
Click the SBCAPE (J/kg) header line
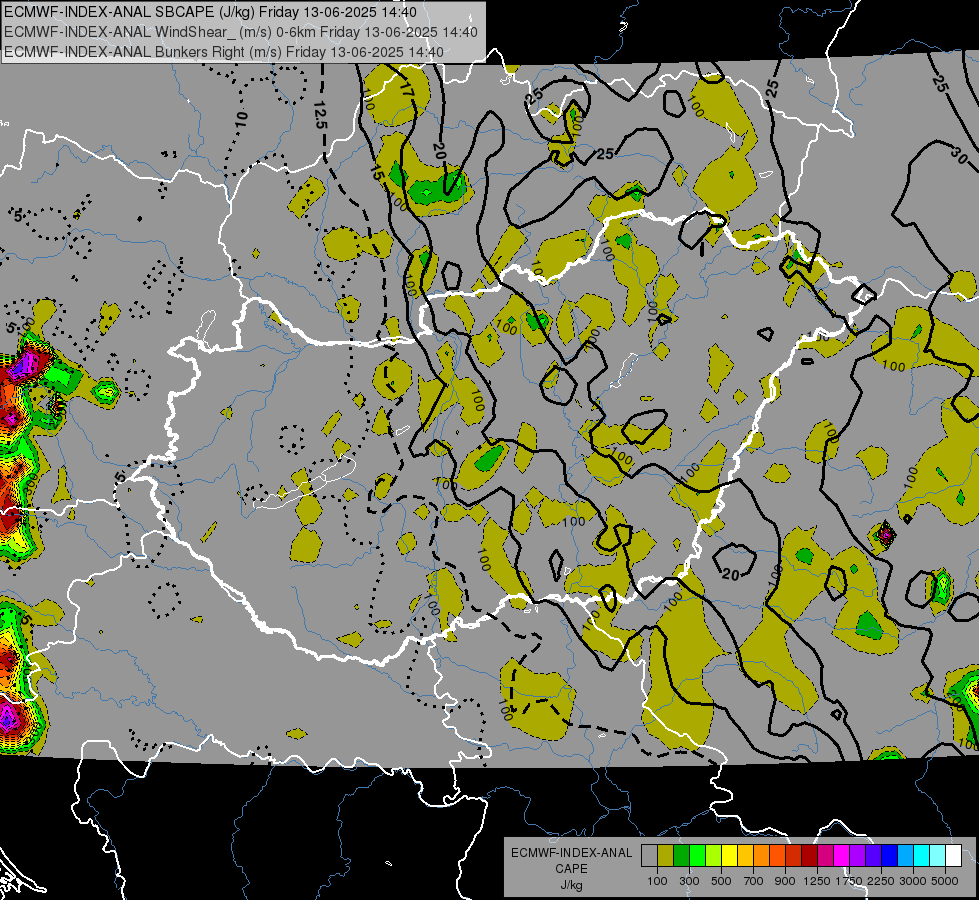(210, 12)
